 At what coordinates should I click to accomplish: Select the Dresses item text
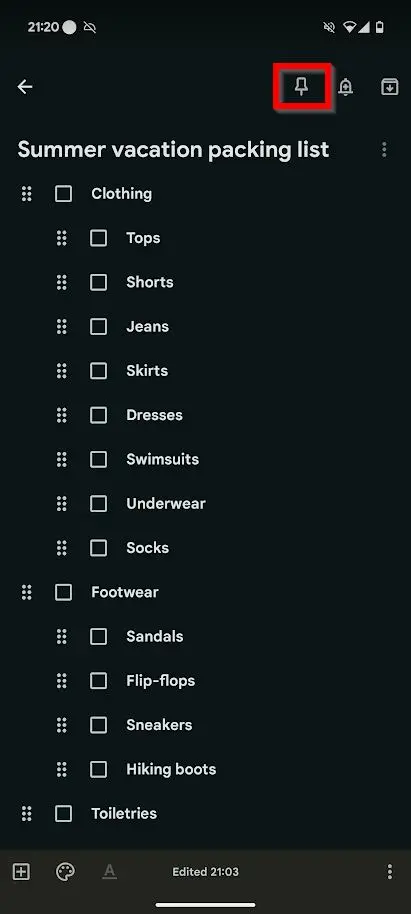click(x=154, y=415)
